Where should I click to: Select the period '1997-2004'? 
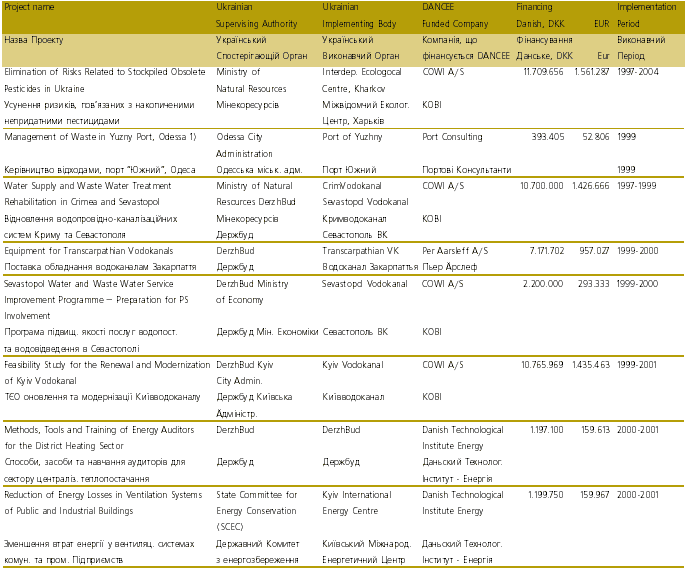[637, 72]
